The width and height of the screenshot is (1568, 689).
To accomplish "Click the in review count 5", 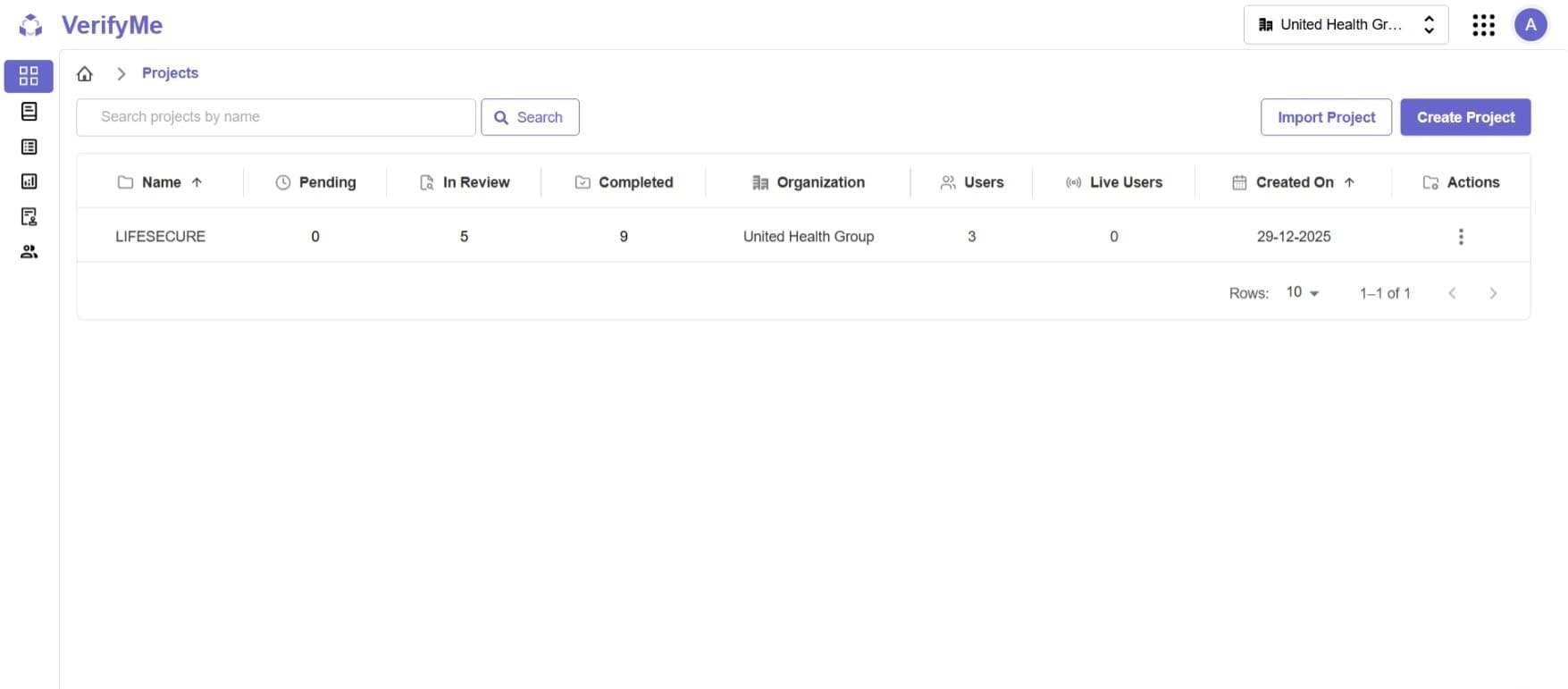I will [x=465, y=237].
